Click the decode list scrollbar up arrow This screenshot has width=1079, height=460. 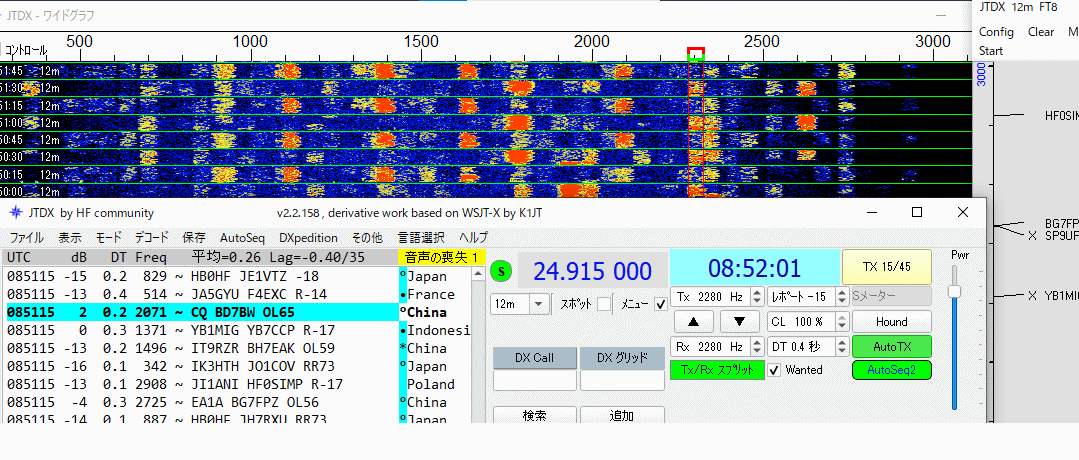coord(476,274)
